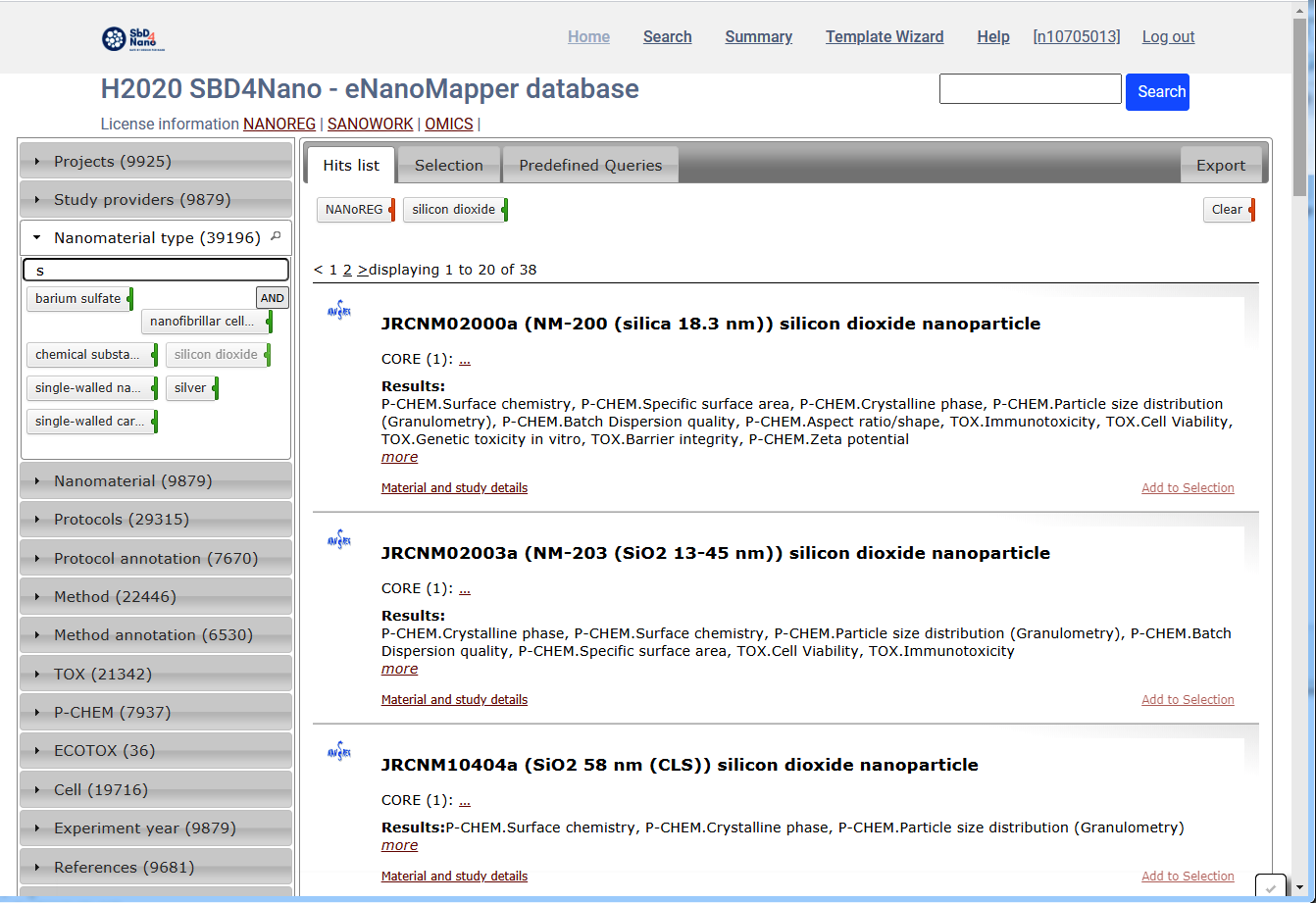Image resolution: width=1316 pixels, height=903 pixels.
Task: Go to page 2 of results
Action: click(x=347, y=270)
